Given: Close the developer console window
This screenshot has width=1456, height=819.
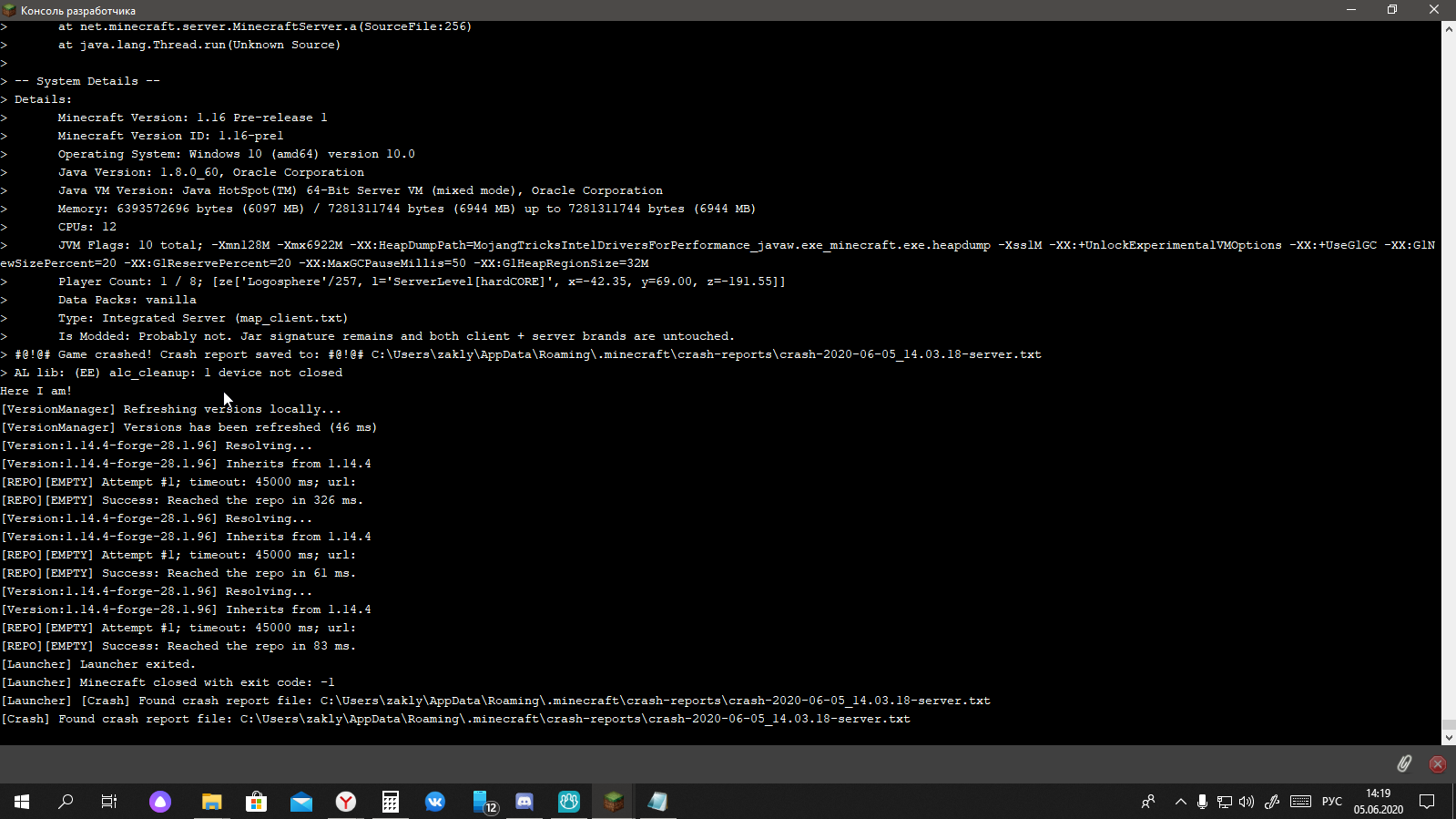Looking at the screenshot, I should [x=1434, y=10].
